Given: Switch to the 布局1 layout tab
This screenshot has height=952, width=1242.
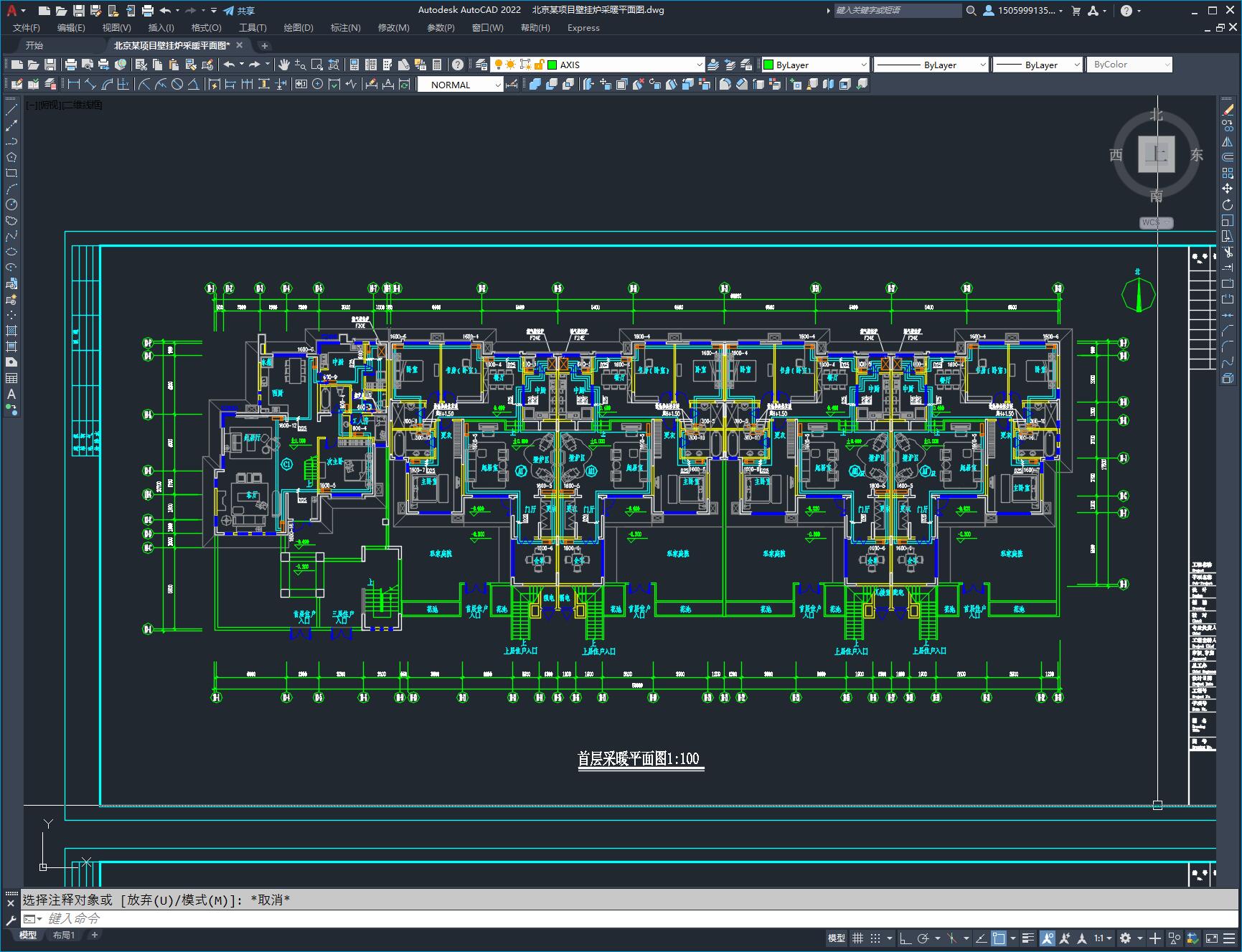Looking at the screenshot, I should (64, 935).
